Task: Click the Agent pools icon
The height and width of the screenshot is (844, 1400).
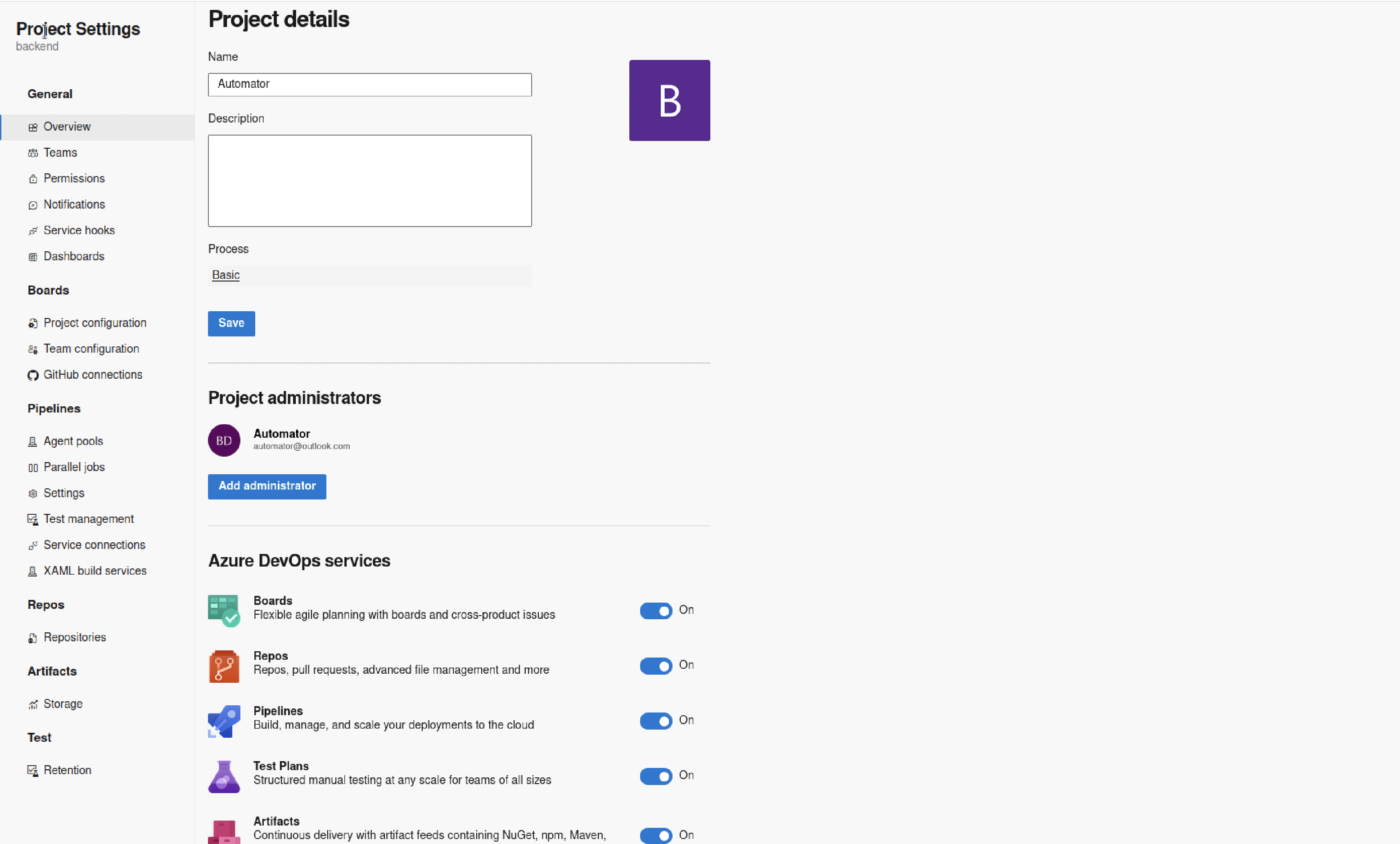Action: point(33,442)
